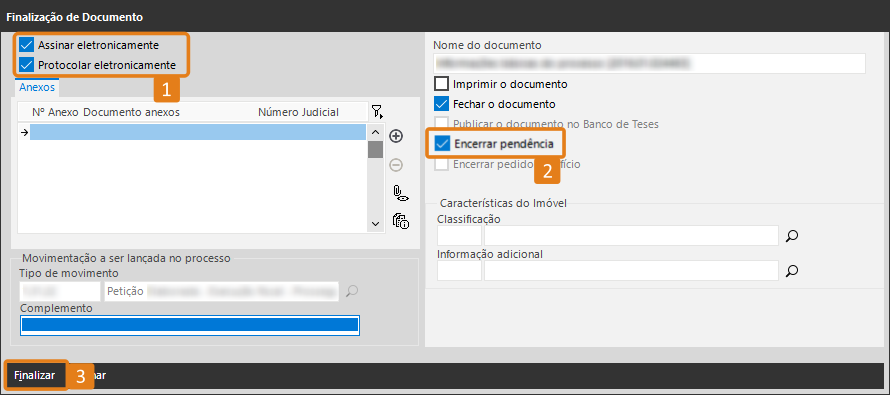Click the Nome do documento field
The image size is (890, 395).
649,64
